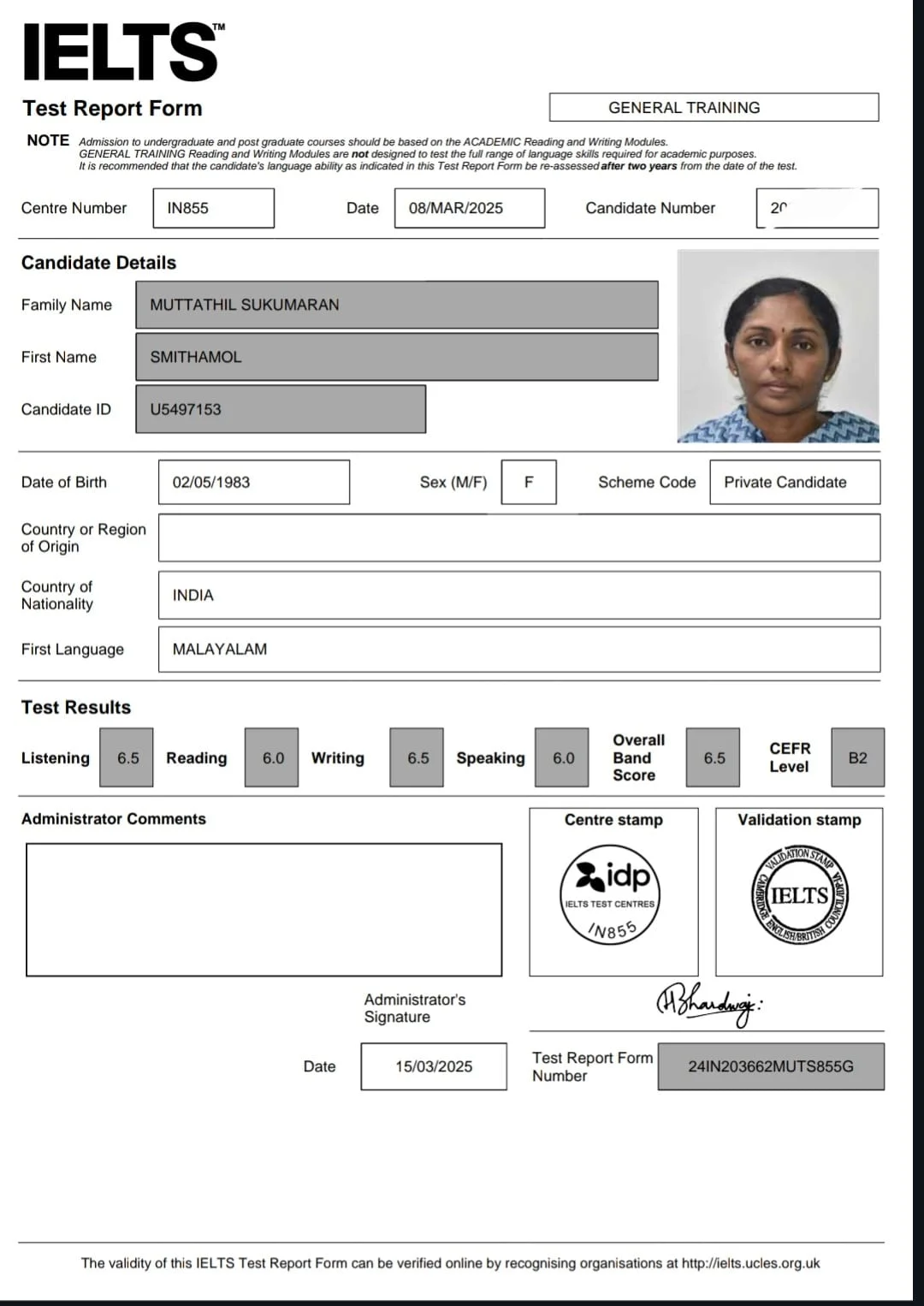This screenshot has height=1306, width=924.
Task: Click the 'NOTE' label
Action: 48,140
